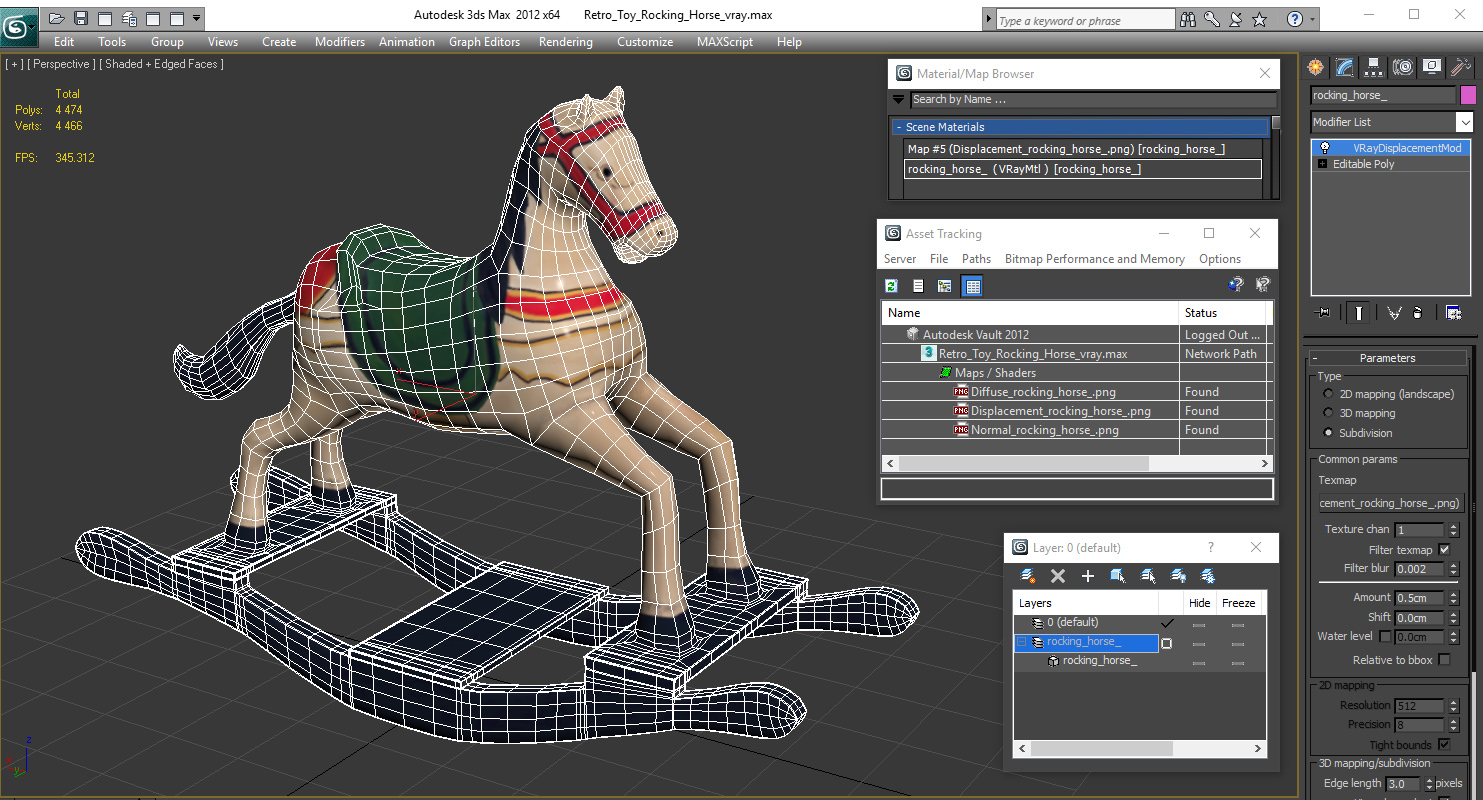Click the Edge length value field
Image resolution: width=1483 pixels, height=800 pixels.
(x=1404, y=784)
